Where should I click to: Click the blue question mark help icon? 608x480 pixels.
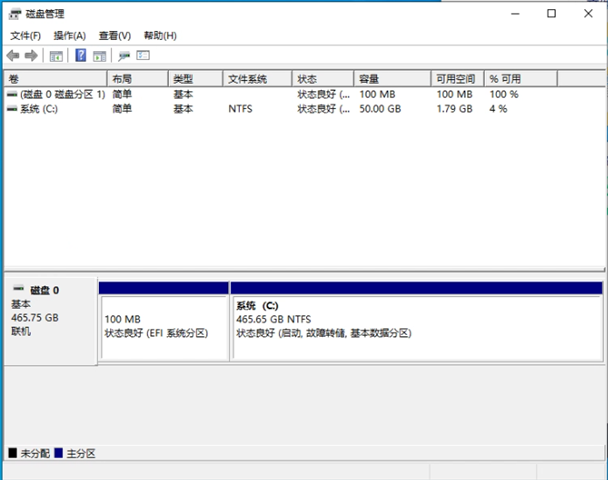click(81, 56)
